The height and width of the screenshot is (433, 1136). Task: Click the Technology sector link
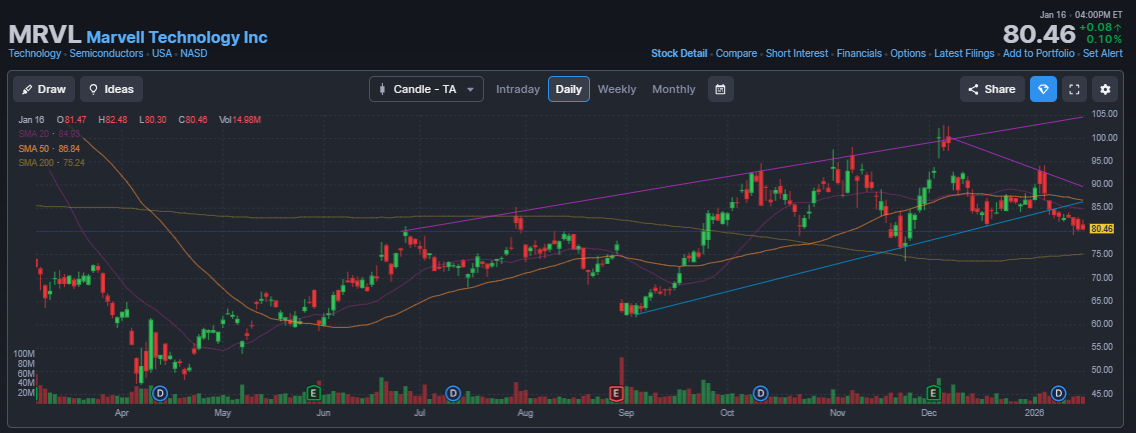(x=35, y=54)
